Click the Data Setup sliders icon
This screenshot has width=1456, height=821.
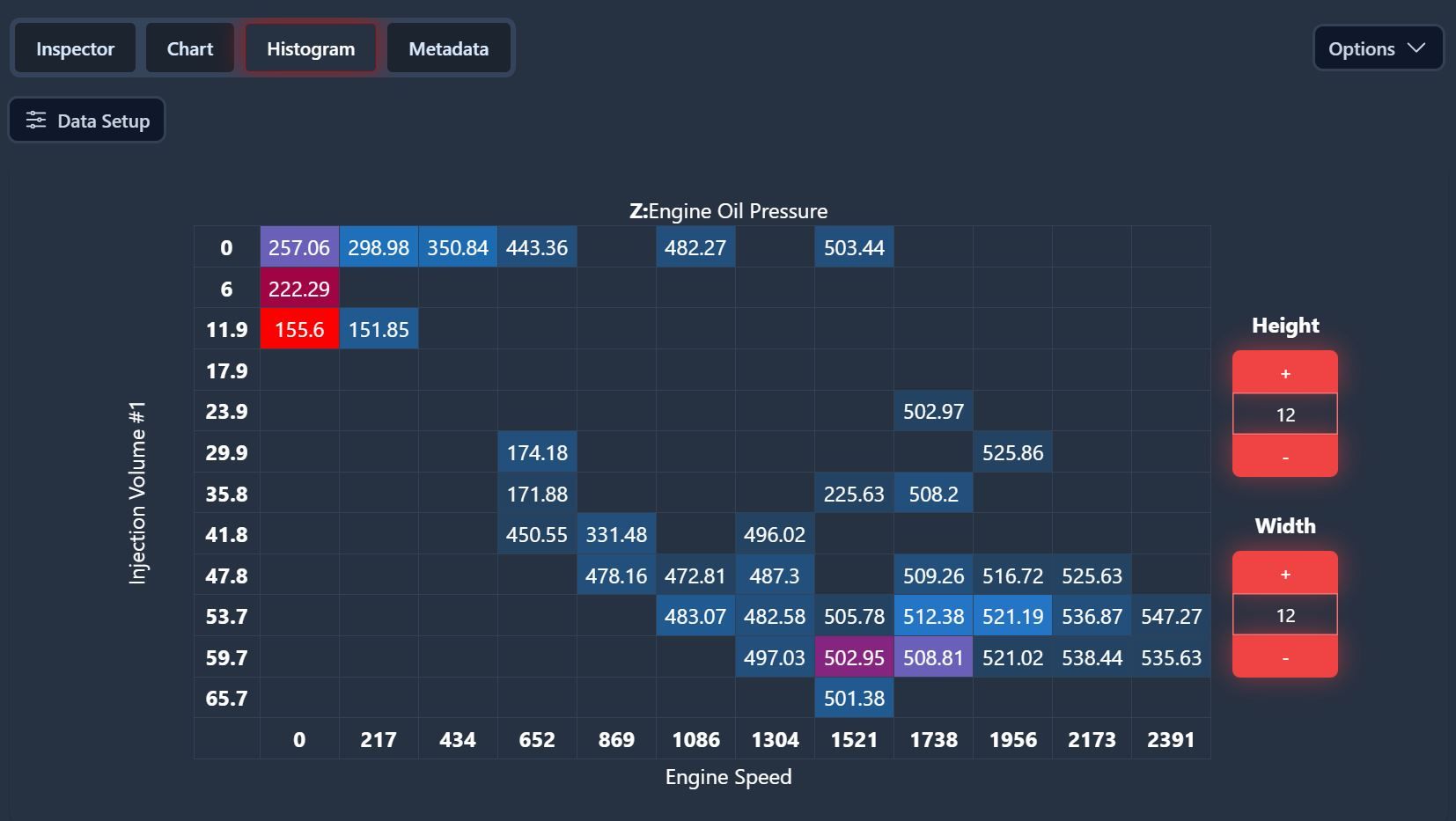tap(35, 121)
